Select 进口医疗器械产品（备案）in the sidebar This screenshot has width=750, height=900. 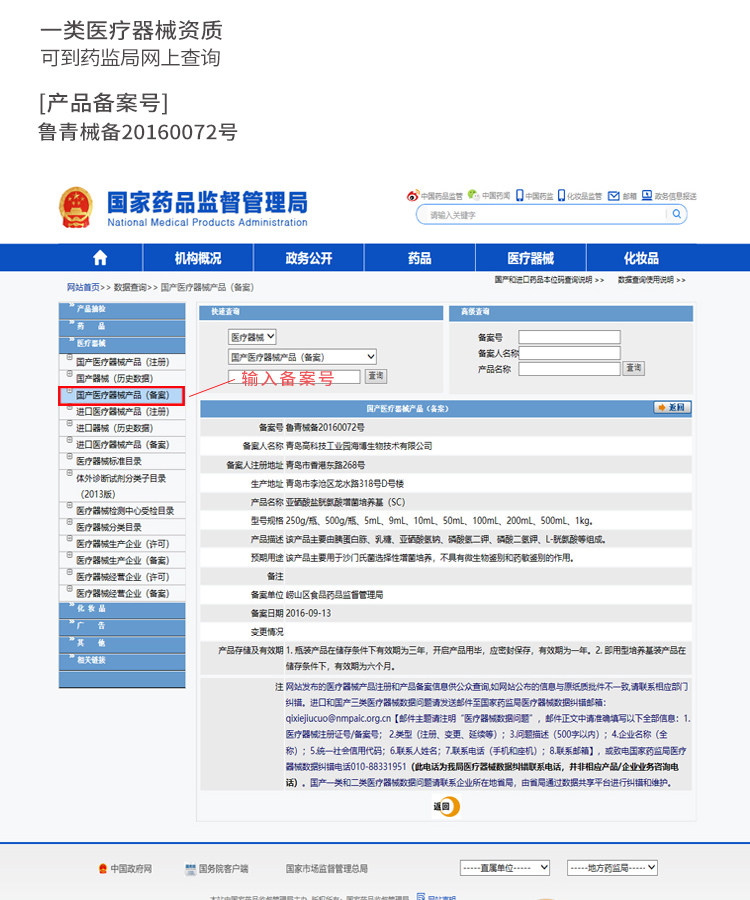122,445
